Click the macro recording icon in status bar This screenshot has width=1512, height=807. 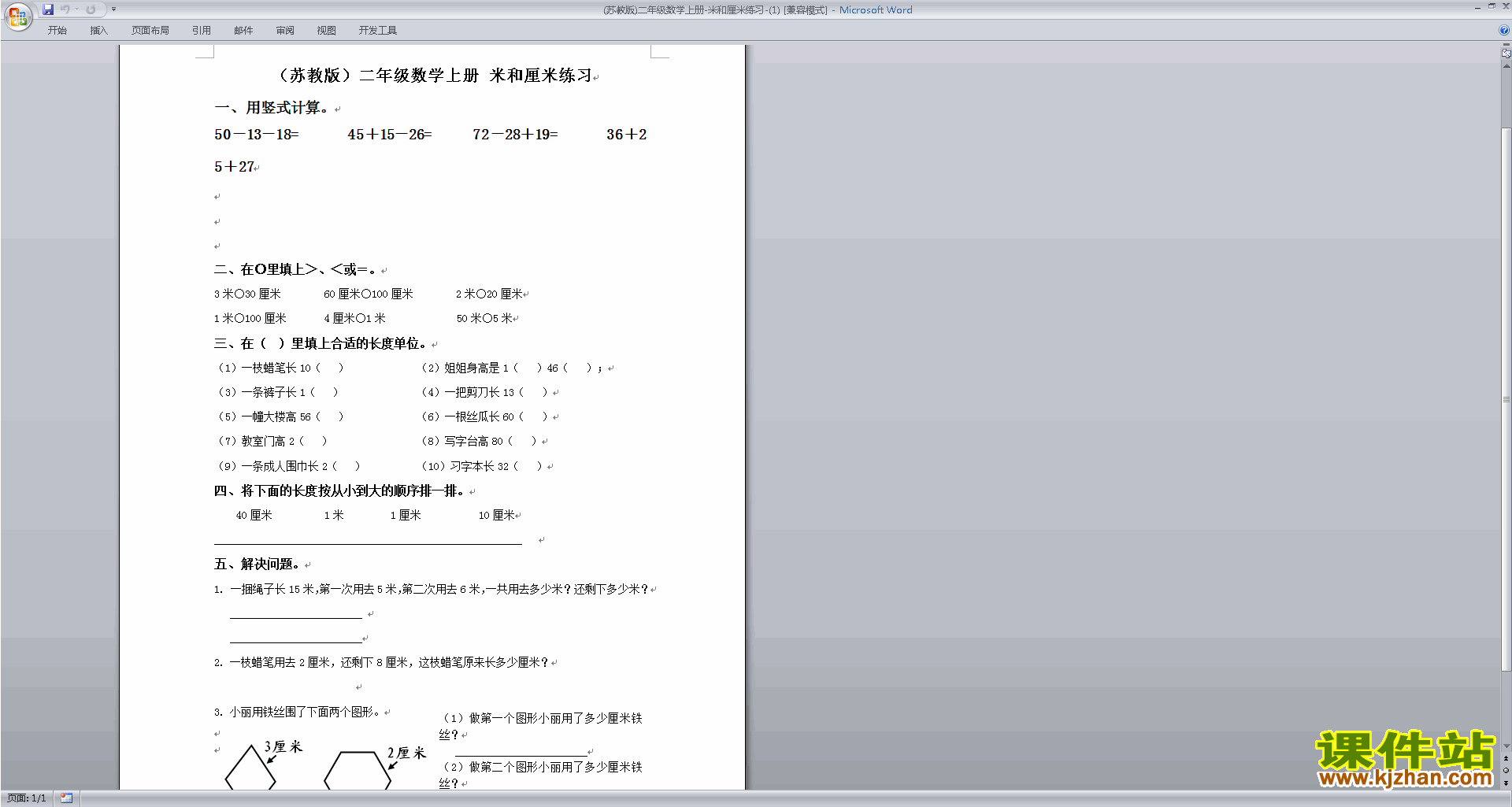coord(66,798)
